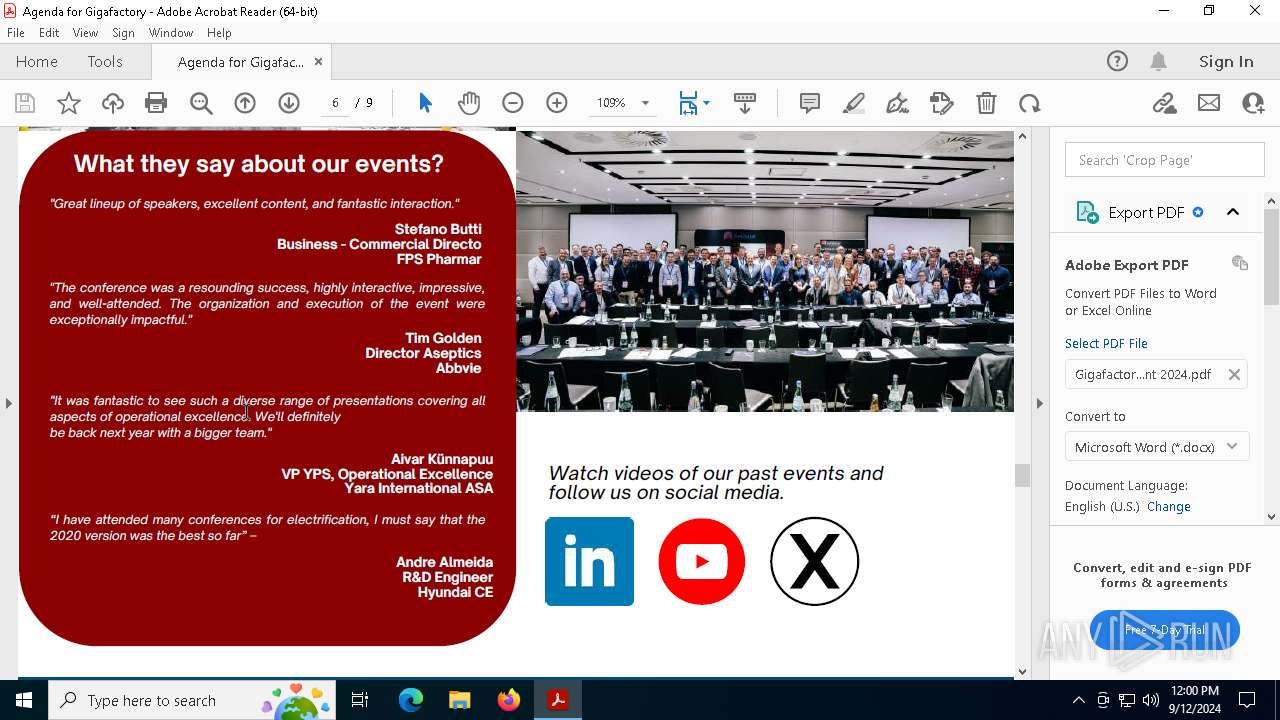Close the Agenda for Gigafactory document tab
Viewport: 1280px width, 720px height.
[x=318, y=62]
